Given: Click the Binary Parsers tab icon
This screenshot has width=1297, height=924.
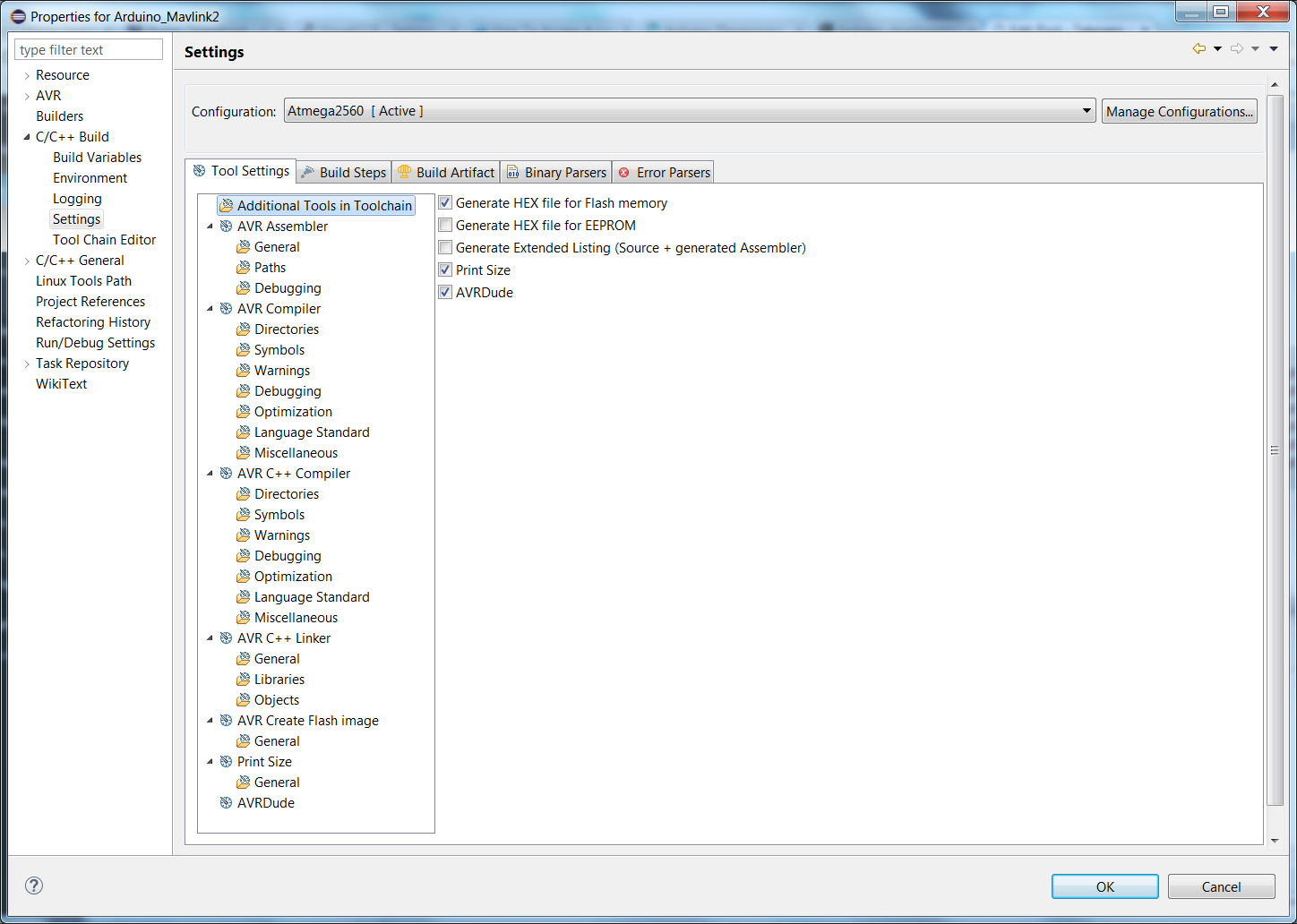Looking at the screenshot, I should click(513, 173).
